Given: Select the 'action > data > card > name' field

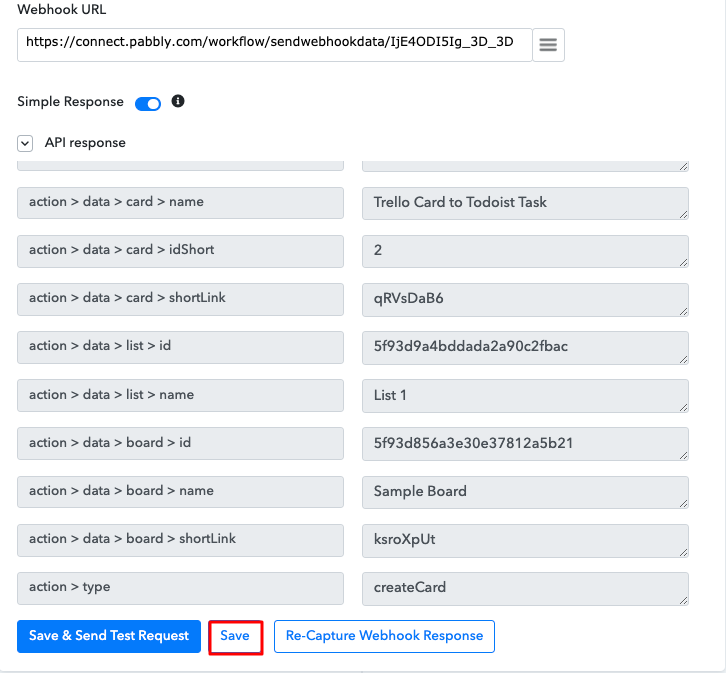Looking at the screenshot, I should coord(180,203).
